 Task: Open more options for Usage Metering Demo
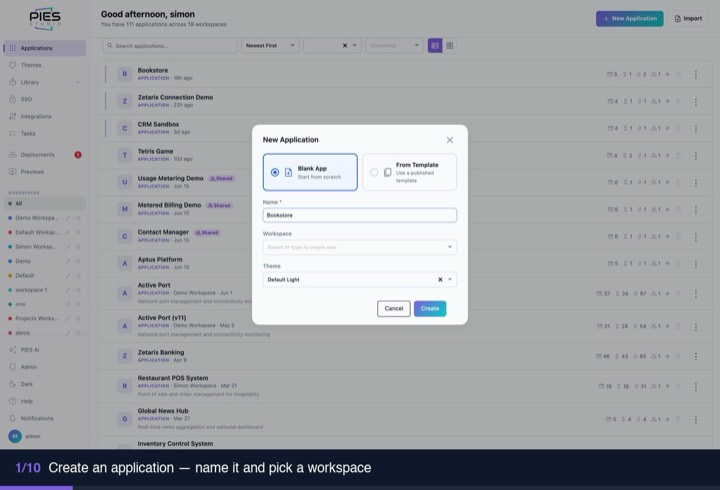696,182
